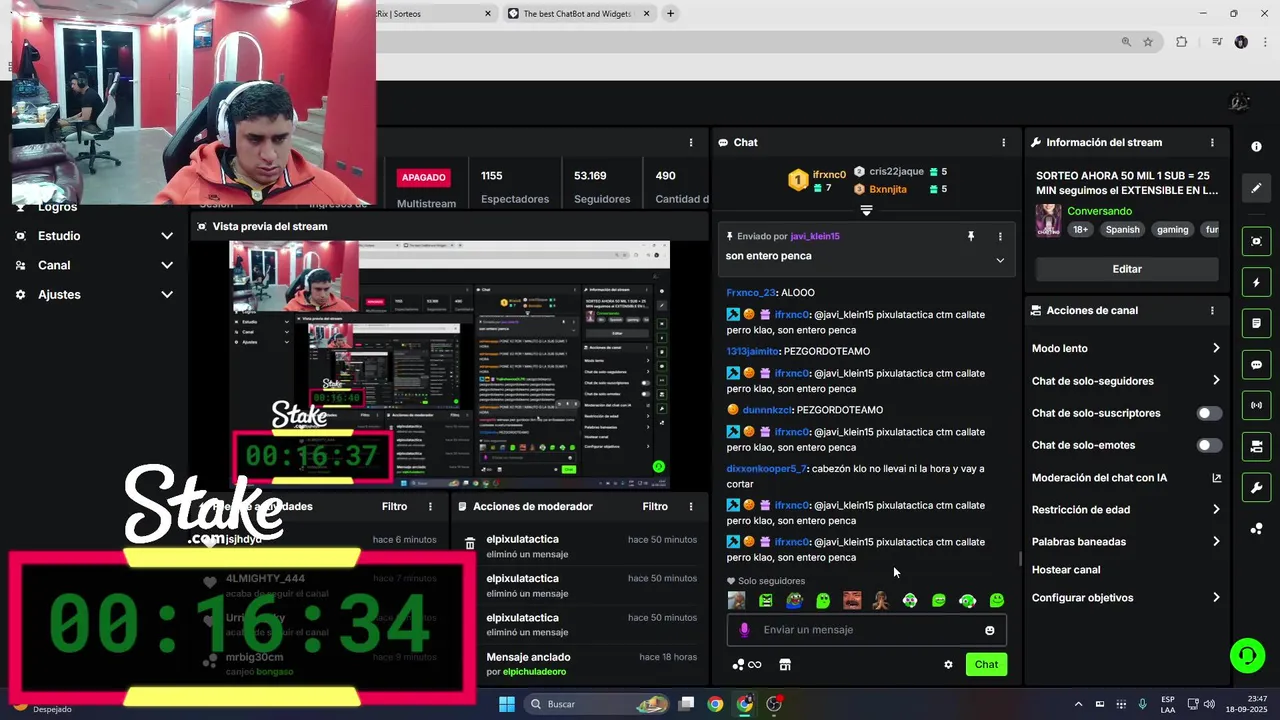The image size is (1280, 720).
Task: Click Hostear canal option
Action: point(1066,570)
